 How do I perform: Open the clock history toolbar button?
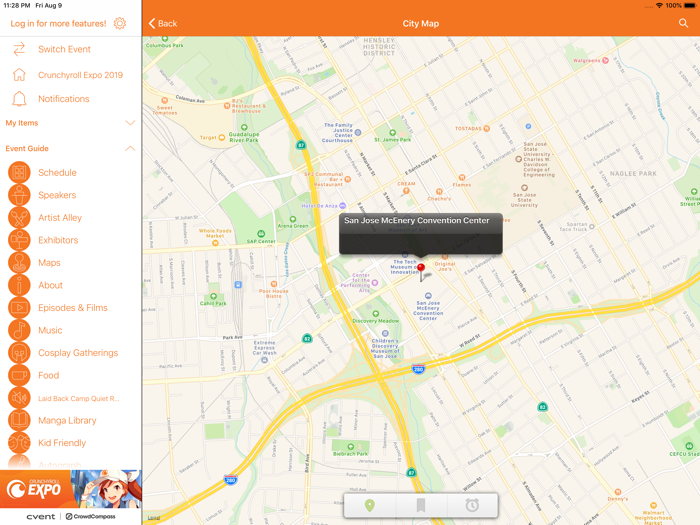pyautogui.click(x=472, y=505)
